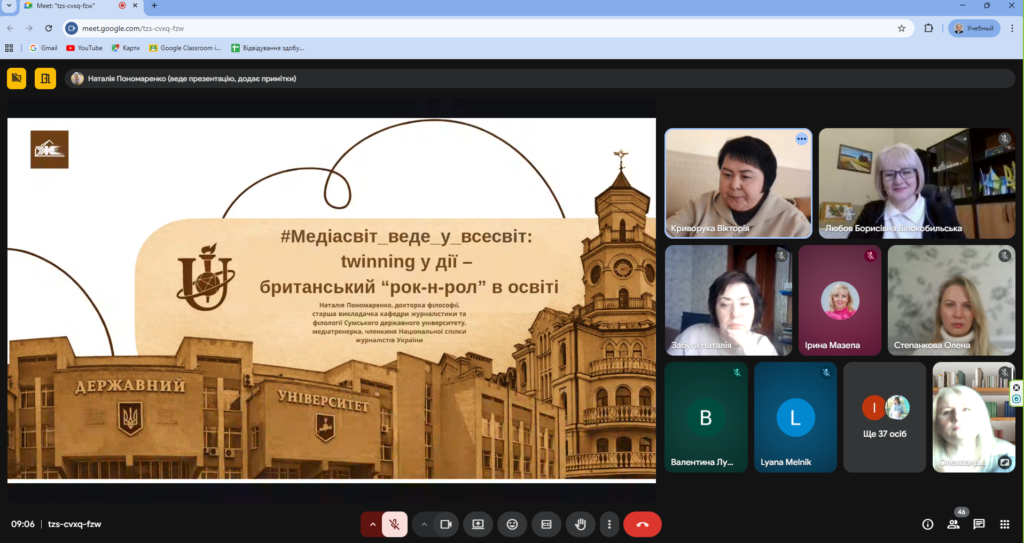Open a new browser tab

click(154, 6)
